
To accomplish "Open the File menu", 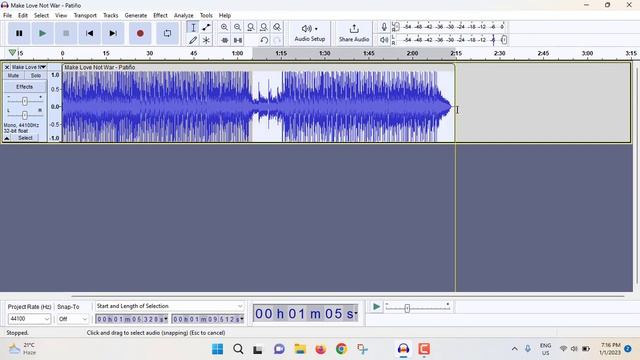I will 7,16.
